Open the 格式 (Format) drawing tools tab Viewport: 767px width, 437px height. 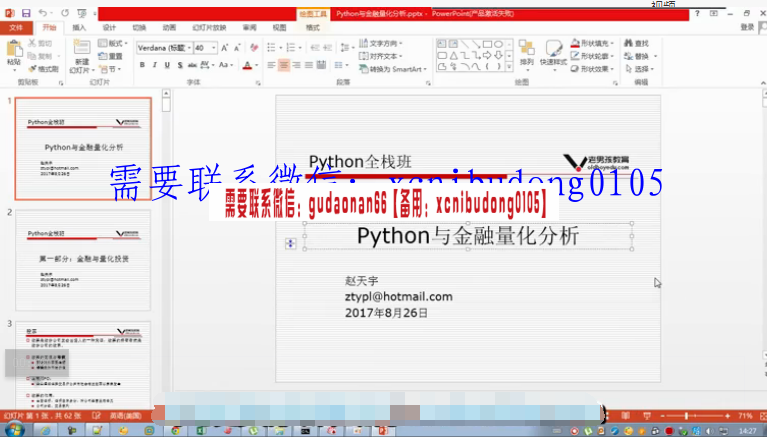point(313,27)
